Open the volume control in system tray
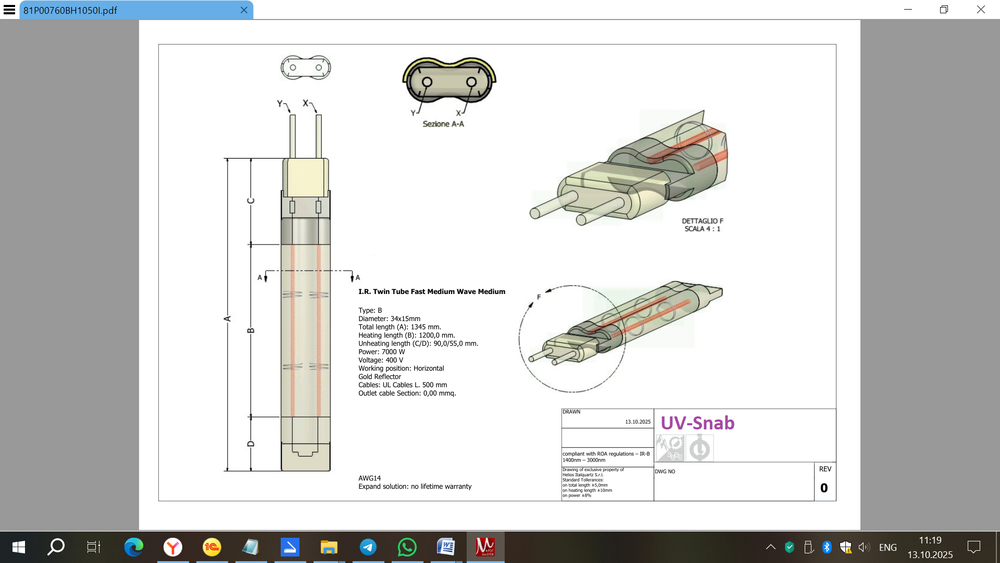 tap(863, 547)
